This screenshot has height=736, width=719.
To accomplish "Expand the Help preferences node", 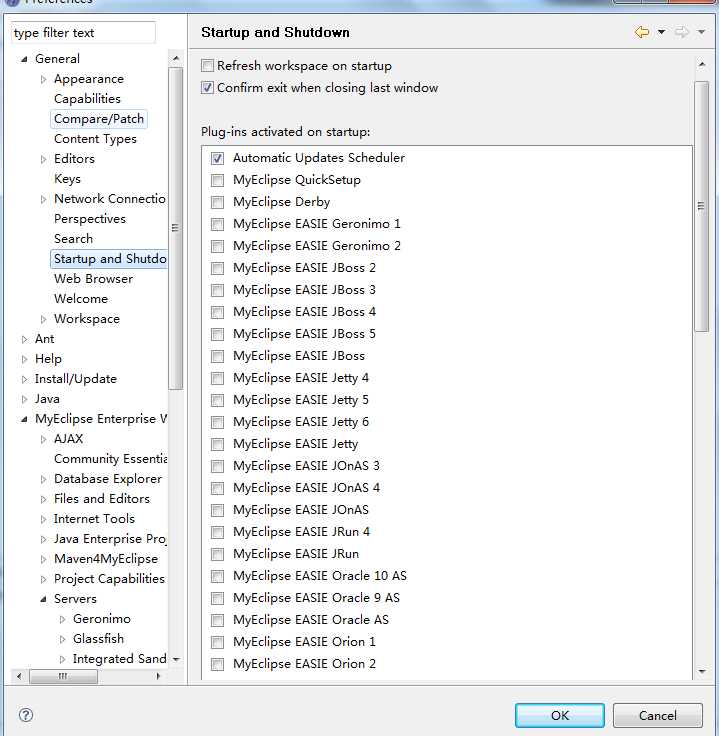I will tap(24, 359).
